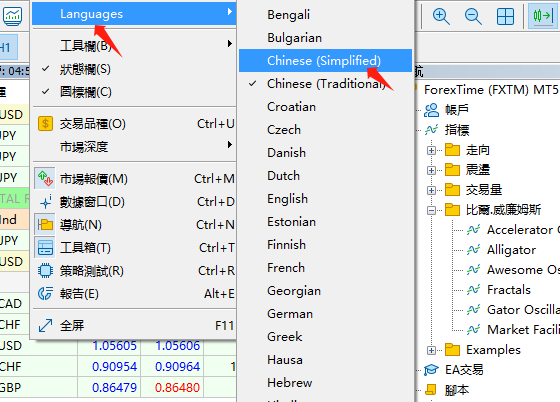
Task: Select 市場報價(M) menu entry
Action: point(134,179)
